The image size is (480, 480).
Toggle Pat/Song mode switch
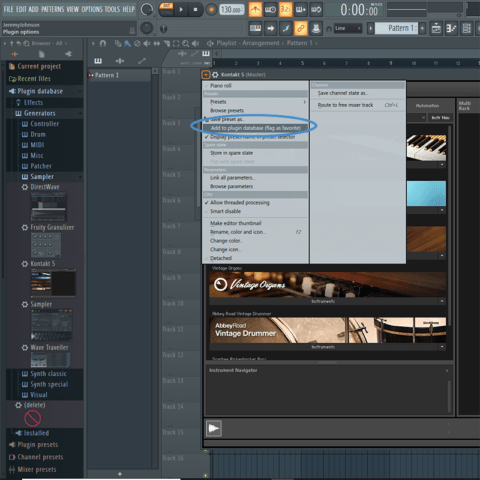[166, 9]
